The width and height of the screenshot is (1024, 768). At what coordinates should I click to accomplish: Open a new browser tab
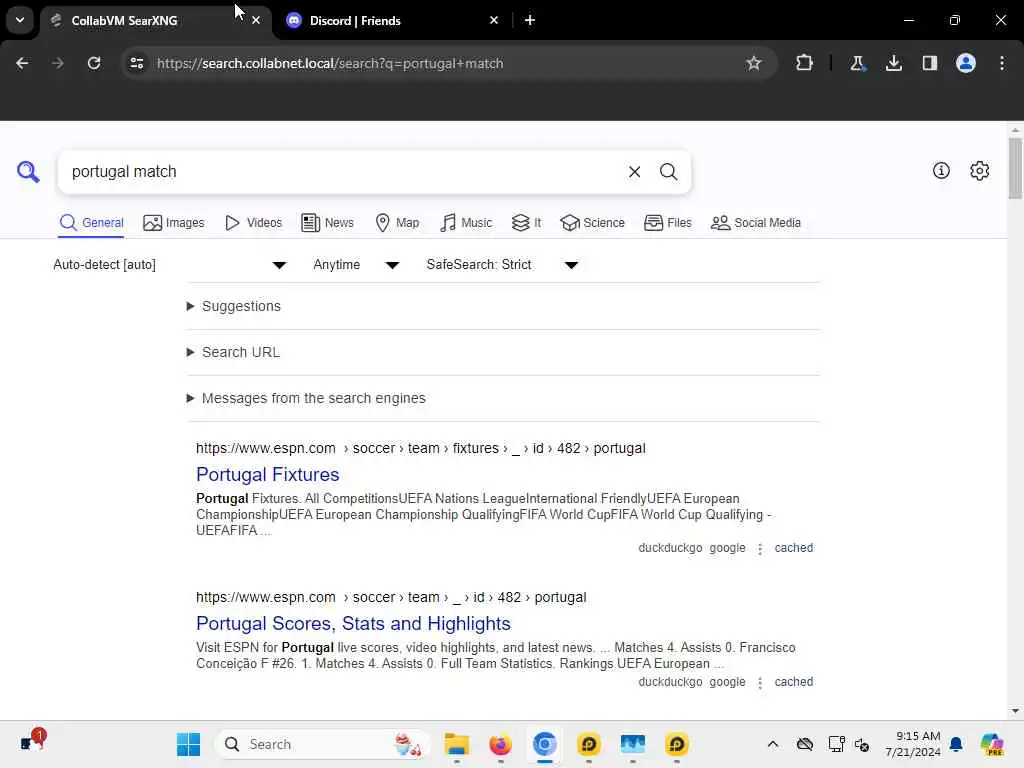530,20
